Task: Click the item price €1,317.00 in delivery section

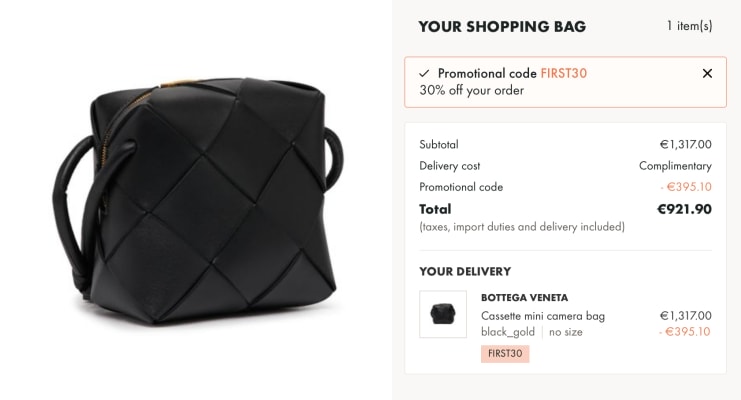Action: [x=685, y=315]
